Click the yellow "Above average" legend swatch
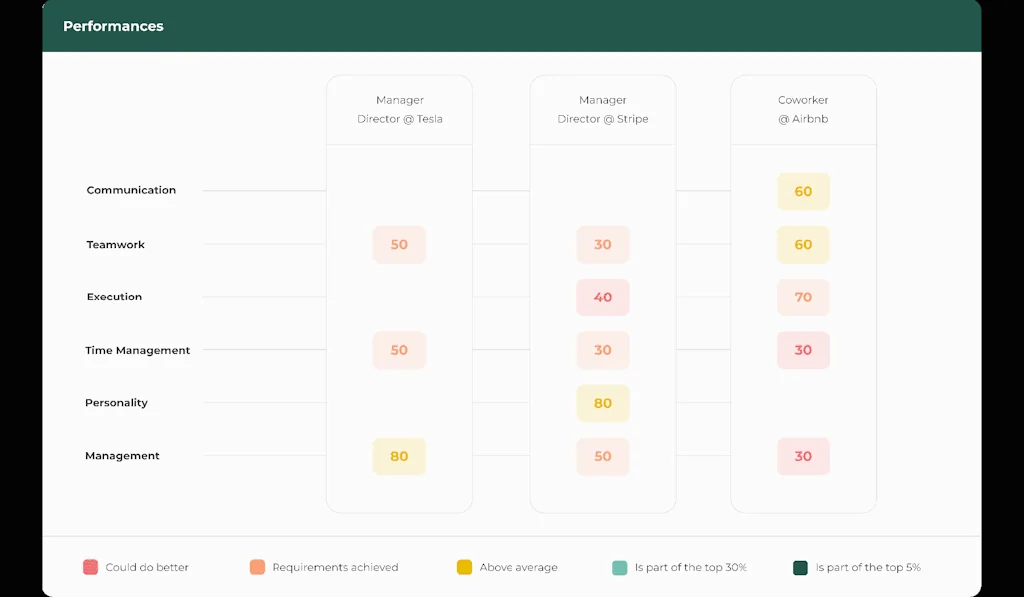This screenshot has width=1024, height=597. 464,567
